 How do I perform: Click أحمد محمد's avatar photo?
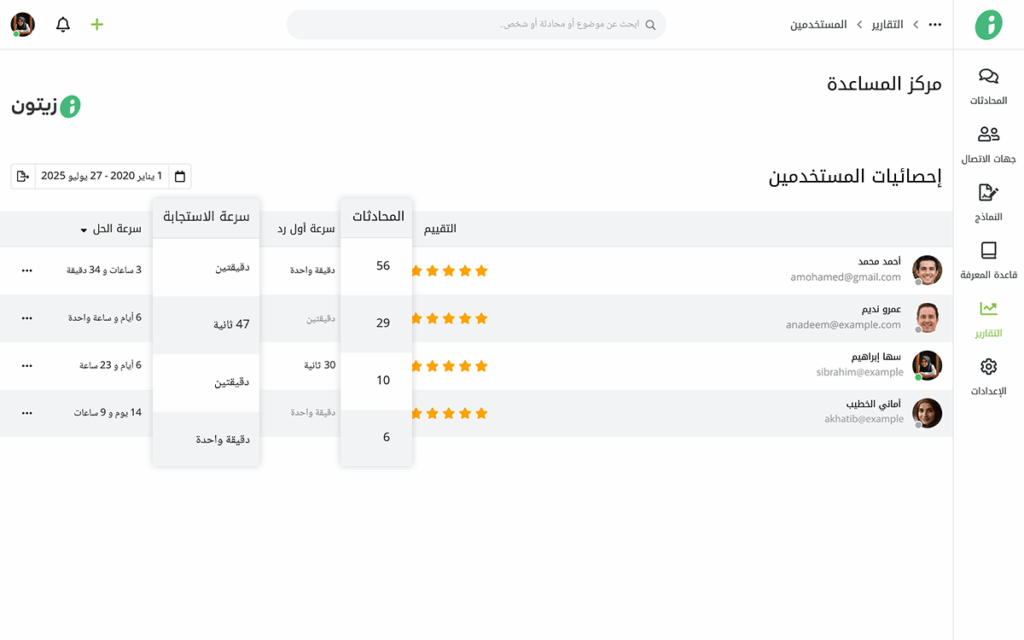[927, 270]
